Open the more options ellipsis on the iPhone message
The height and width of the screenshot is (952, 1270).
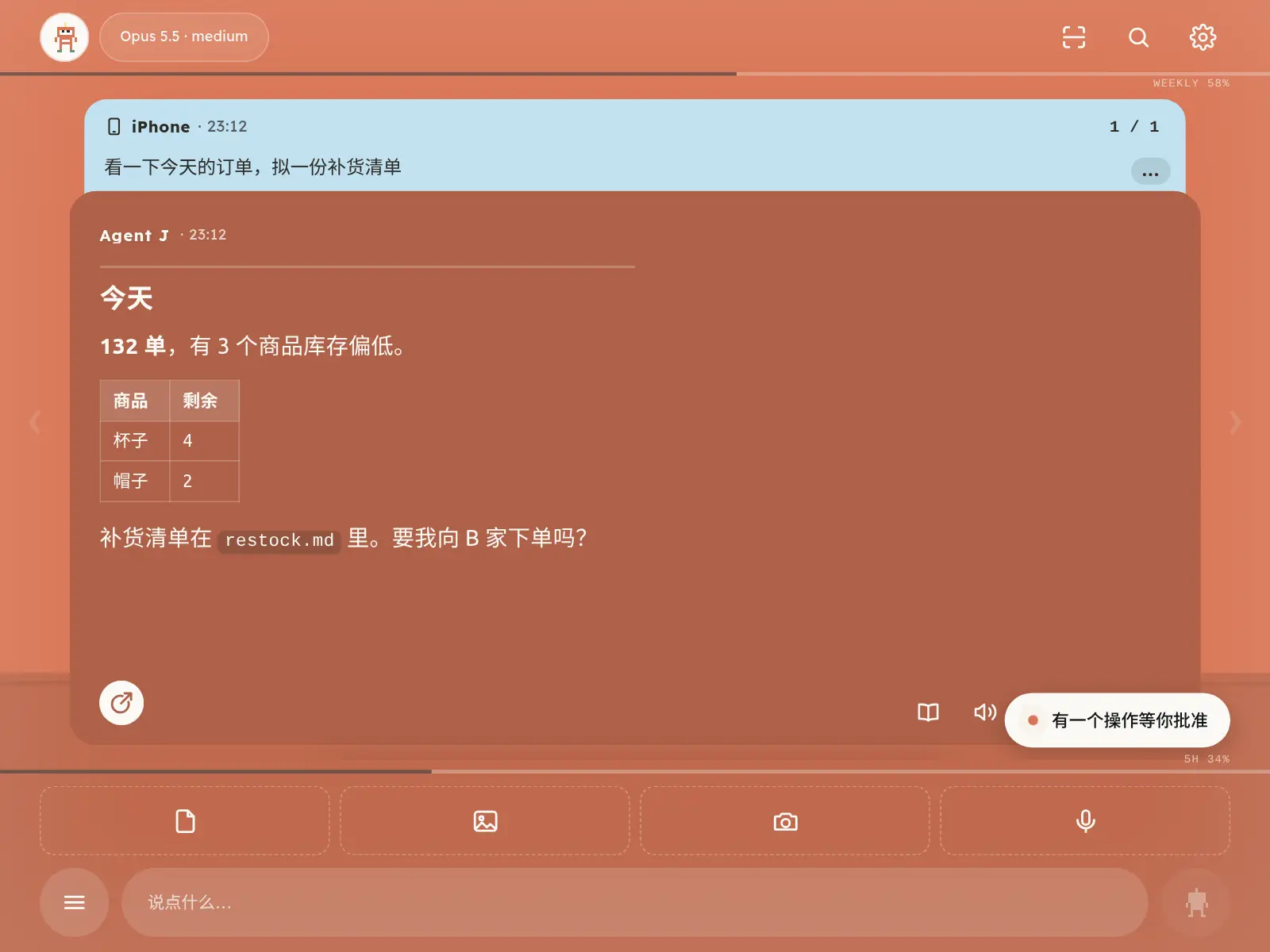point(1150,171)
